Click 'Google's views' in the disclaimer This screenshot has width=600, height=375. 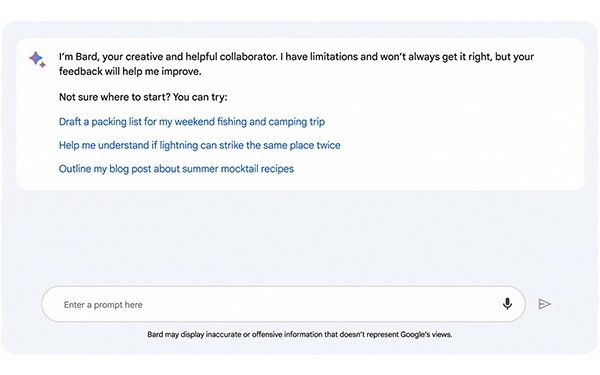point(426,334)
